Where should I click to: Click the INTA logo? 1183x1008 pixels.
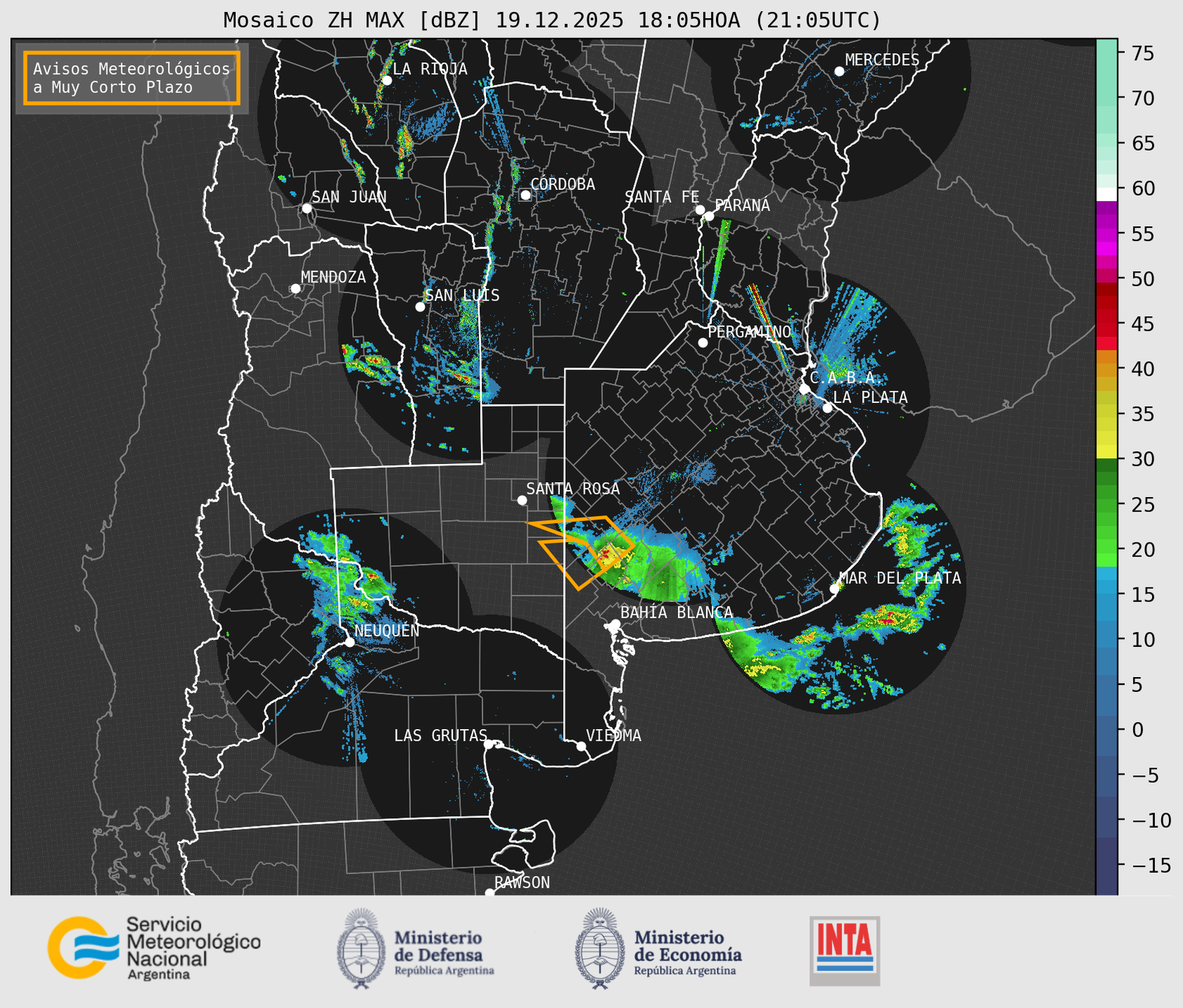pyautogui.click(x=845, y=951)
